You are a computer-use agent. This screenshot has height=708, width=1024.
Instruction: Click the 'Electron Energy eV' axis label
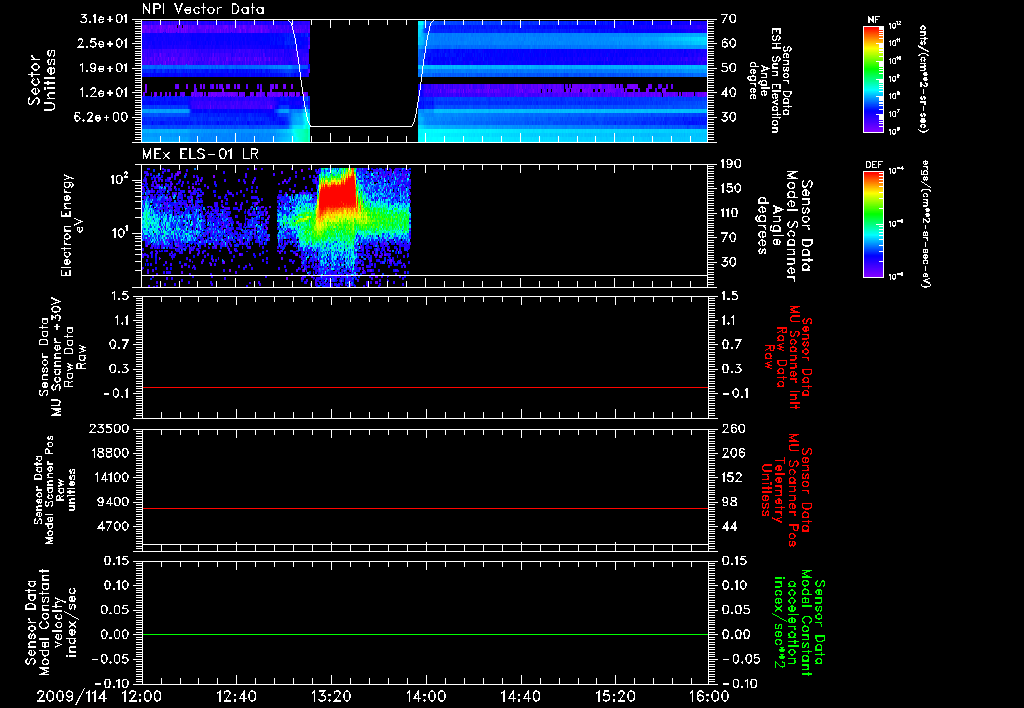click(x=73, y=225)
